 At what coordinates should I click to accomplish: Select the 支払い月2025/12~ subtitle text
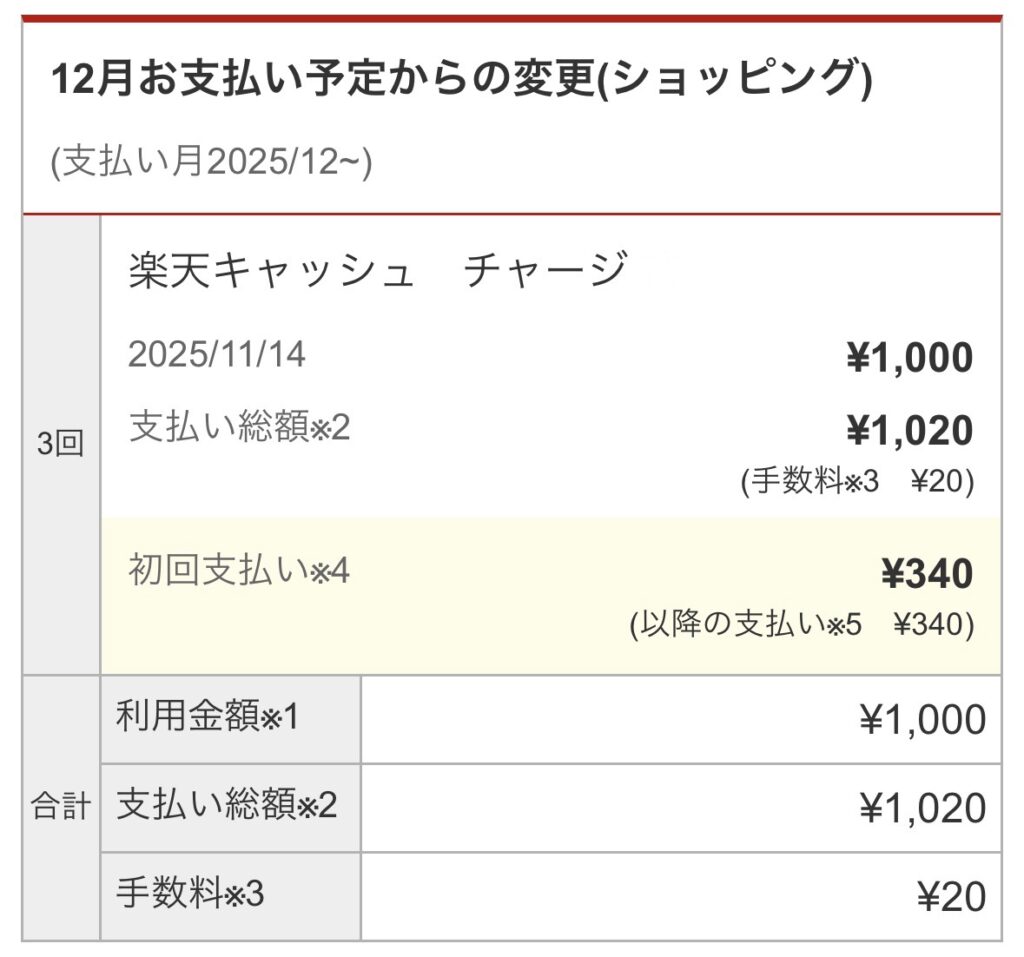[x=211, y=163]
